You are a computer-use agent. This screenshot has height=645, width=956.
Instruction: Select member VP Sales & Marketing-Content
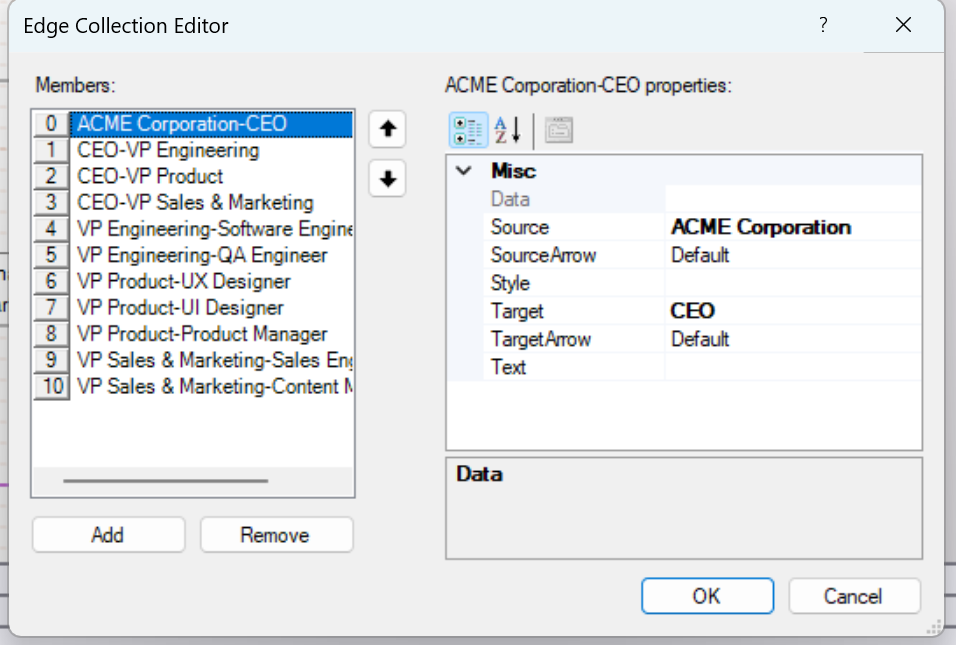(x=212, y=386)
